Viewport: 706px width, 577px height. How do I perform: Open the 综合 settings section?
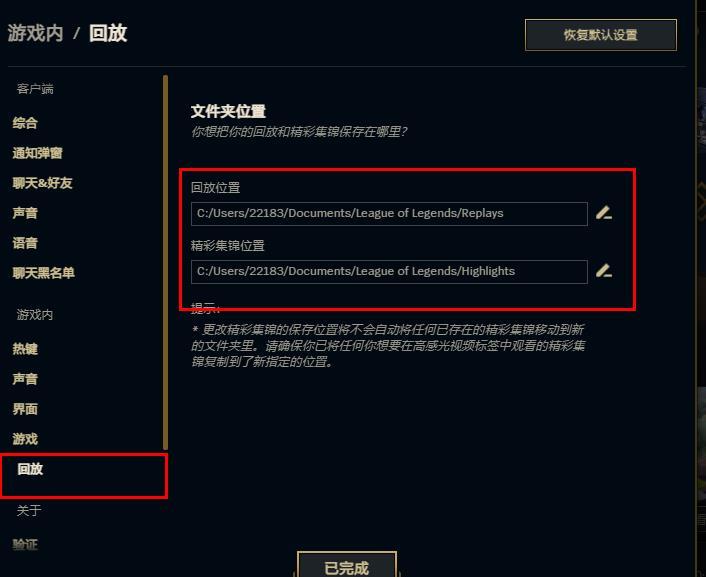[25, 123]
